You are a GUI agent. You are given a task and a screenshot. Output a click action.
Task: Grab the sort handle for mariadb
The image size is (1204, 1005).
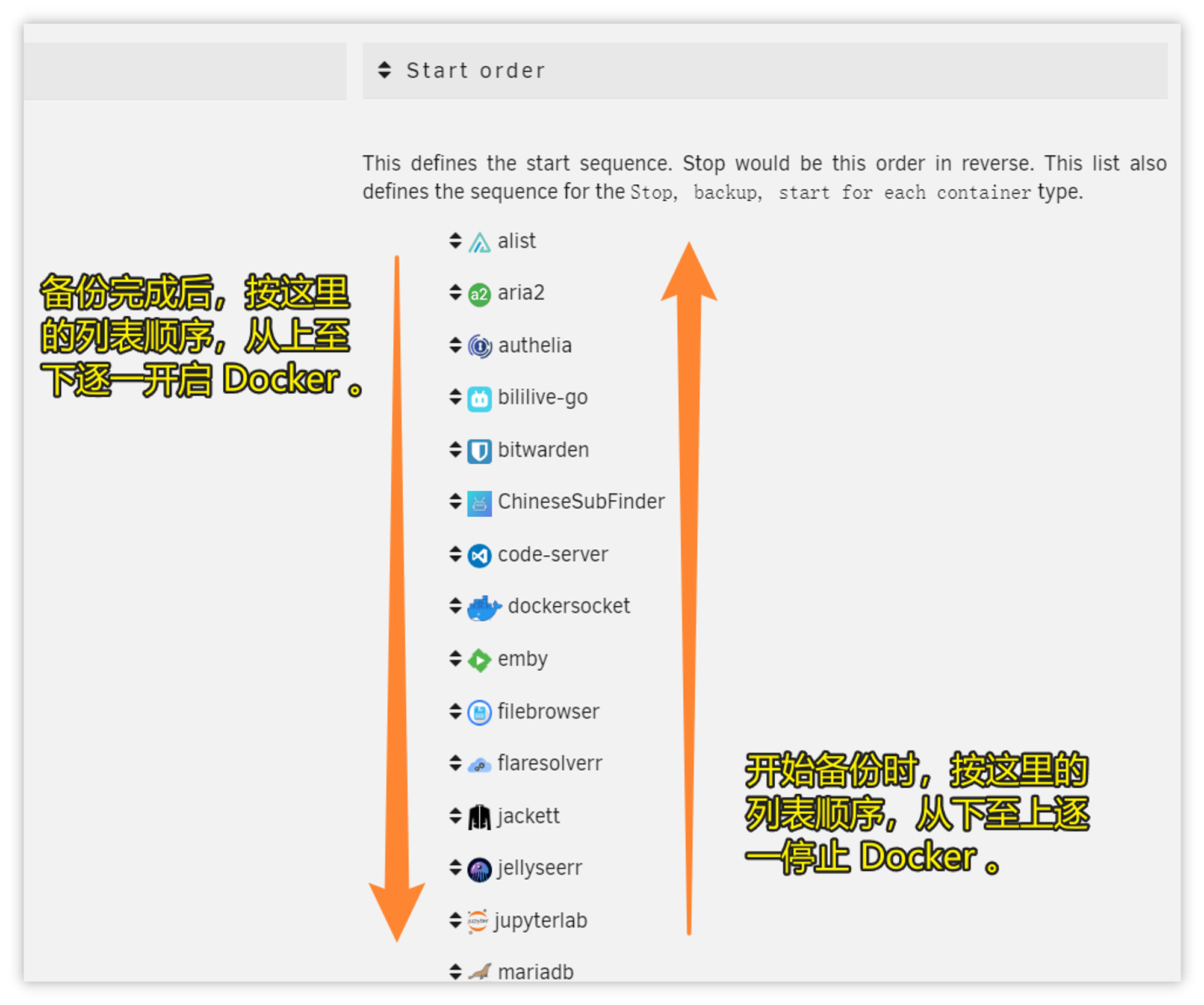coord(455,972)
